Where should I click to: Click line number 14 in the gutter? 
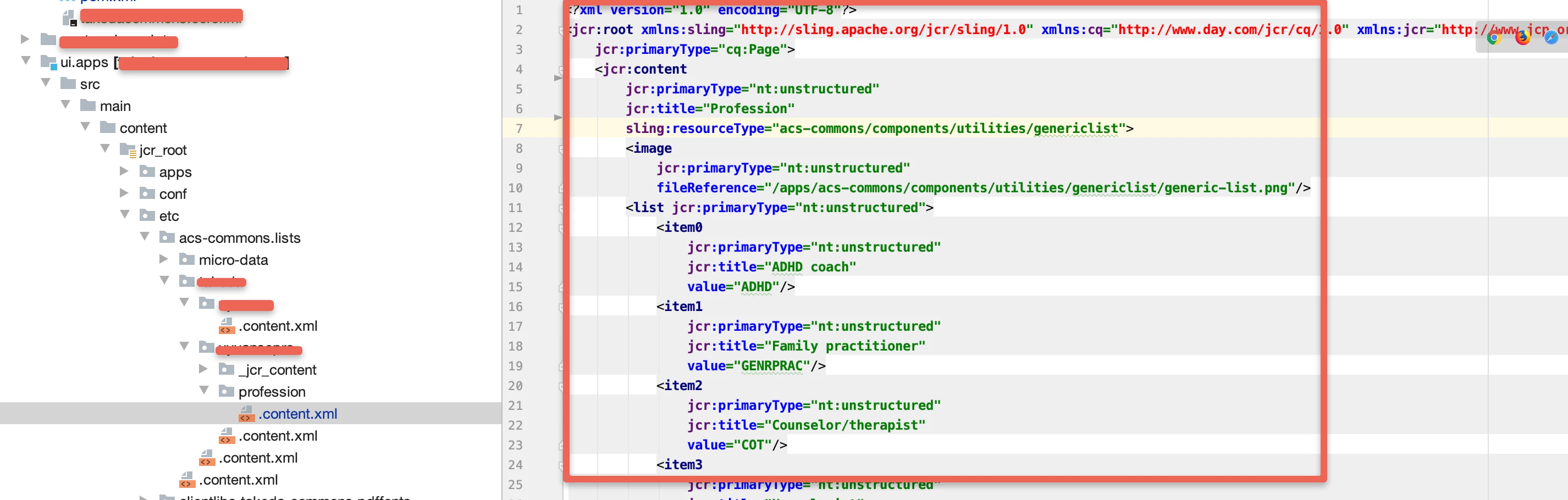pyautogui.click(x=516, y=267)
